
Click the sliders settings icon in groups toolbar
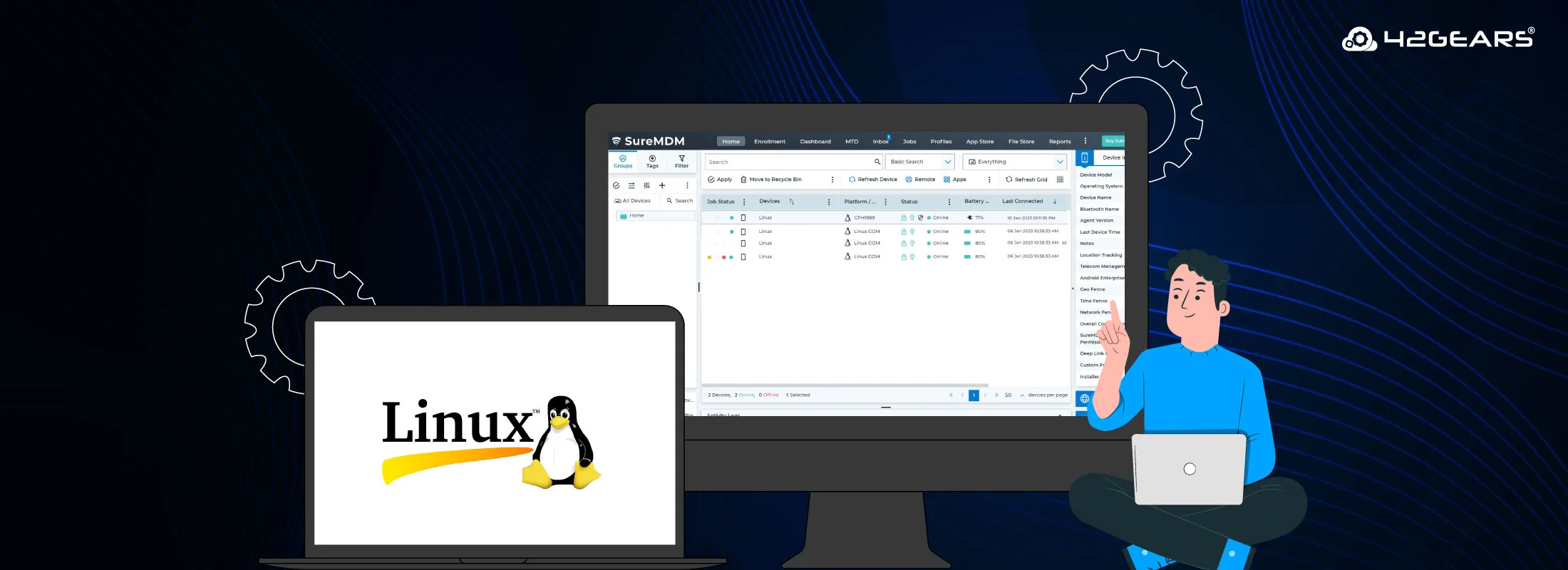click(x=646, y=185)
